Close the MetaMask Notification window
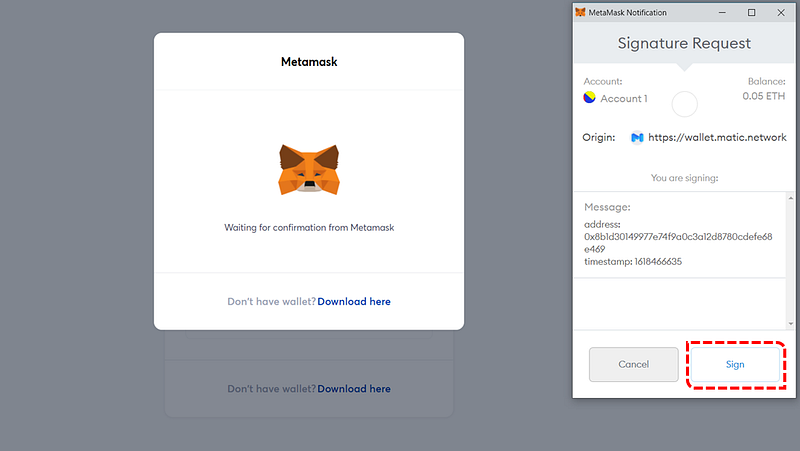This screenshot has height=451, width=800. 781,12
